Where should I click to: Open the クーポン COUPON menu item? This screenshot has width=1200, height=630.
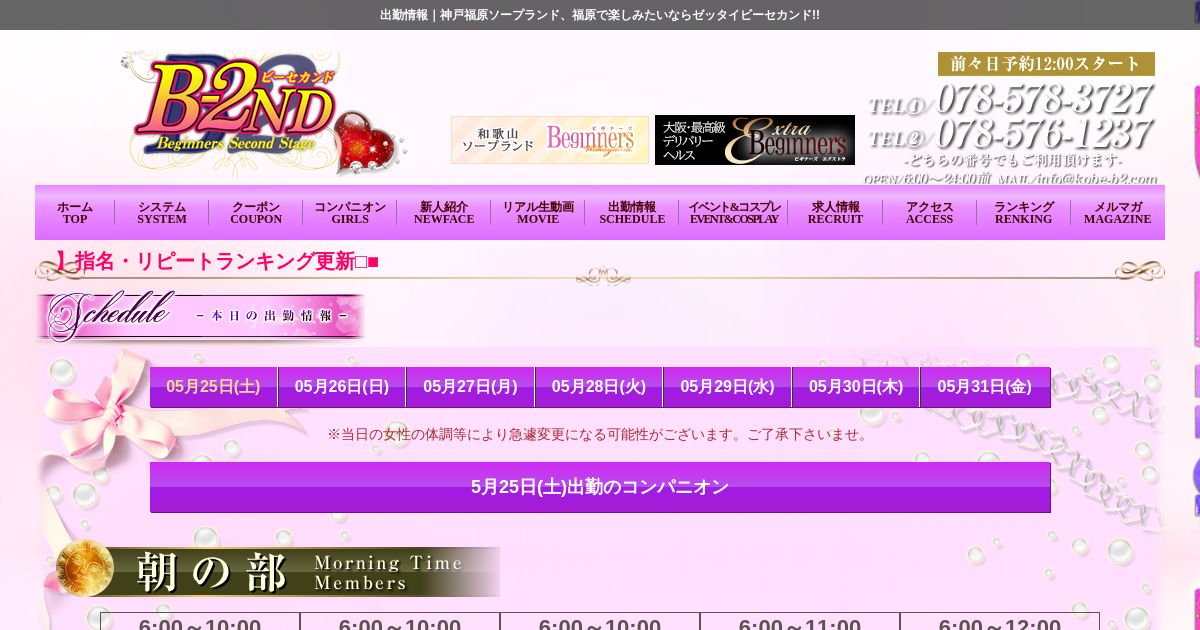coord(256,213)
